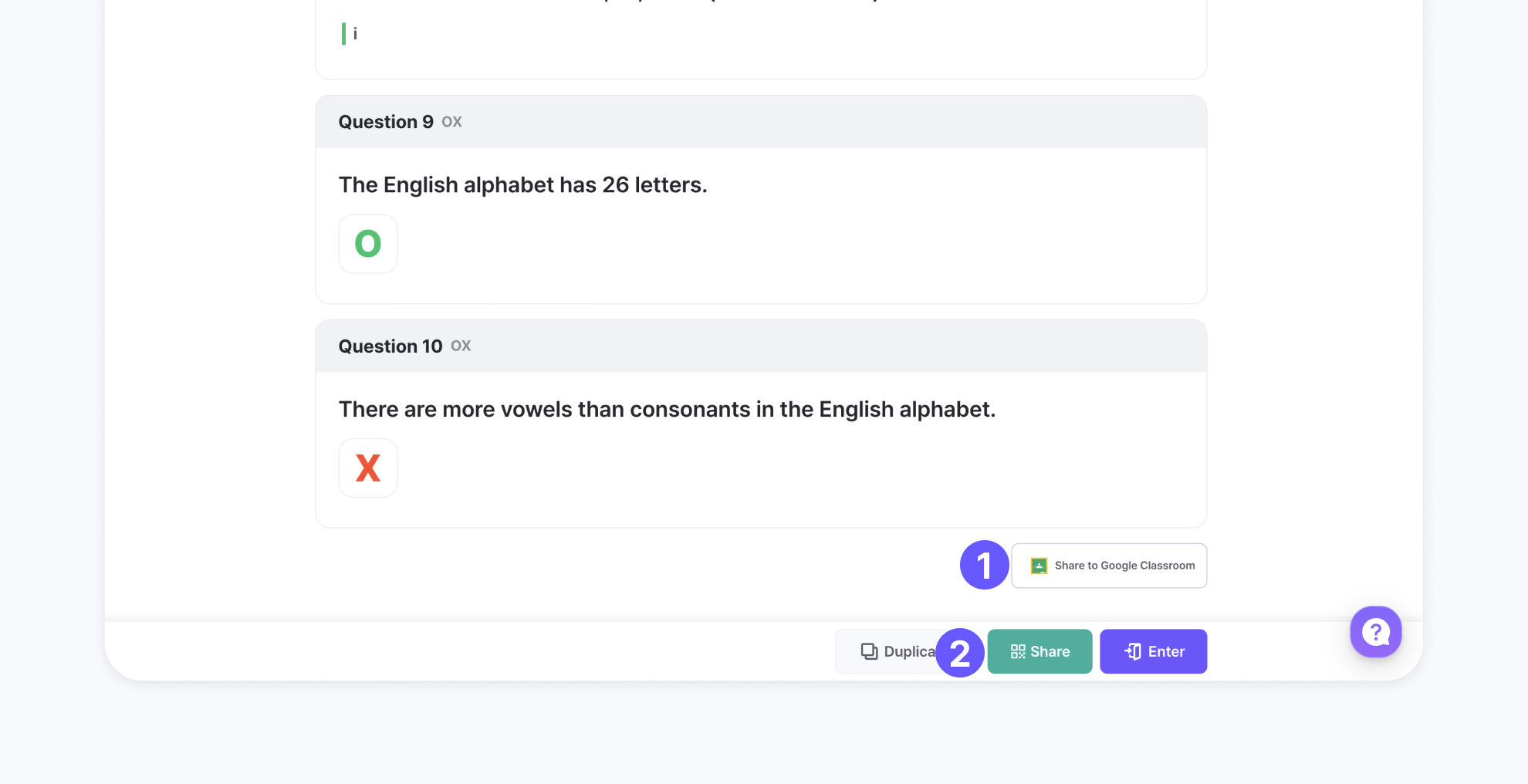Screen dimensions: 1528x784
Task: Click the Question 9 header title
Action: tap(386, 122)
